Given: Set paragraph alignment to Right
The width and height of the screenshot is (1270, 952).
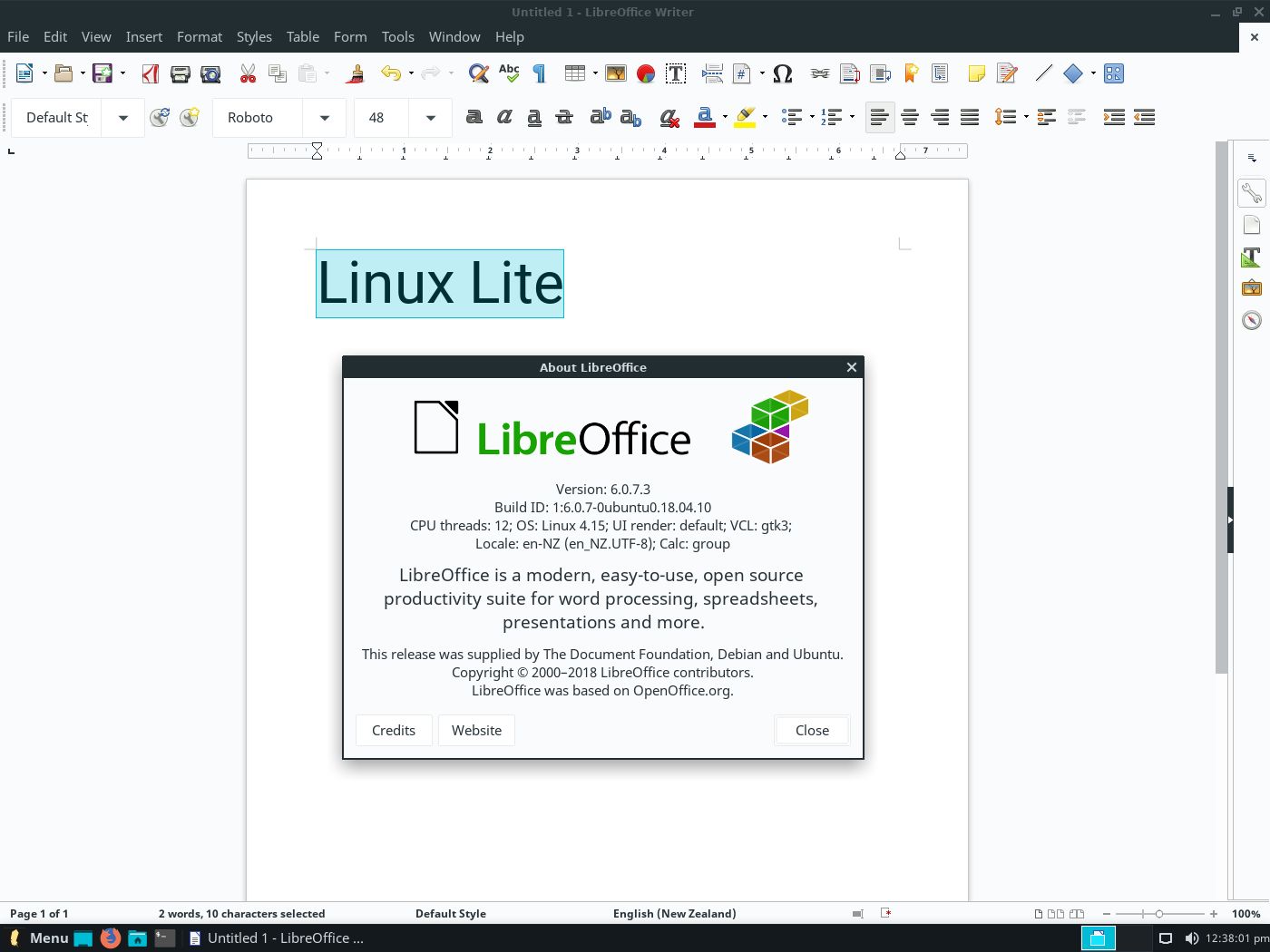Looking at the screenshot, I should tap(940, 117).
